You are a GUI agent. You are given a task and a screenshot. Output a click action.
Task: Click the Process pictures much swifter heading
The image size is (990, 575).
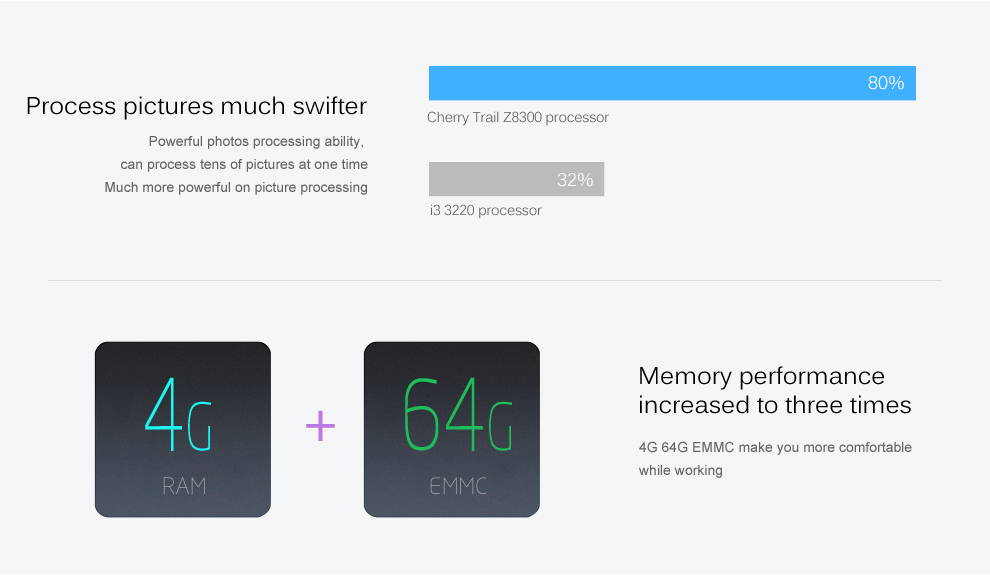coord(196,106)
